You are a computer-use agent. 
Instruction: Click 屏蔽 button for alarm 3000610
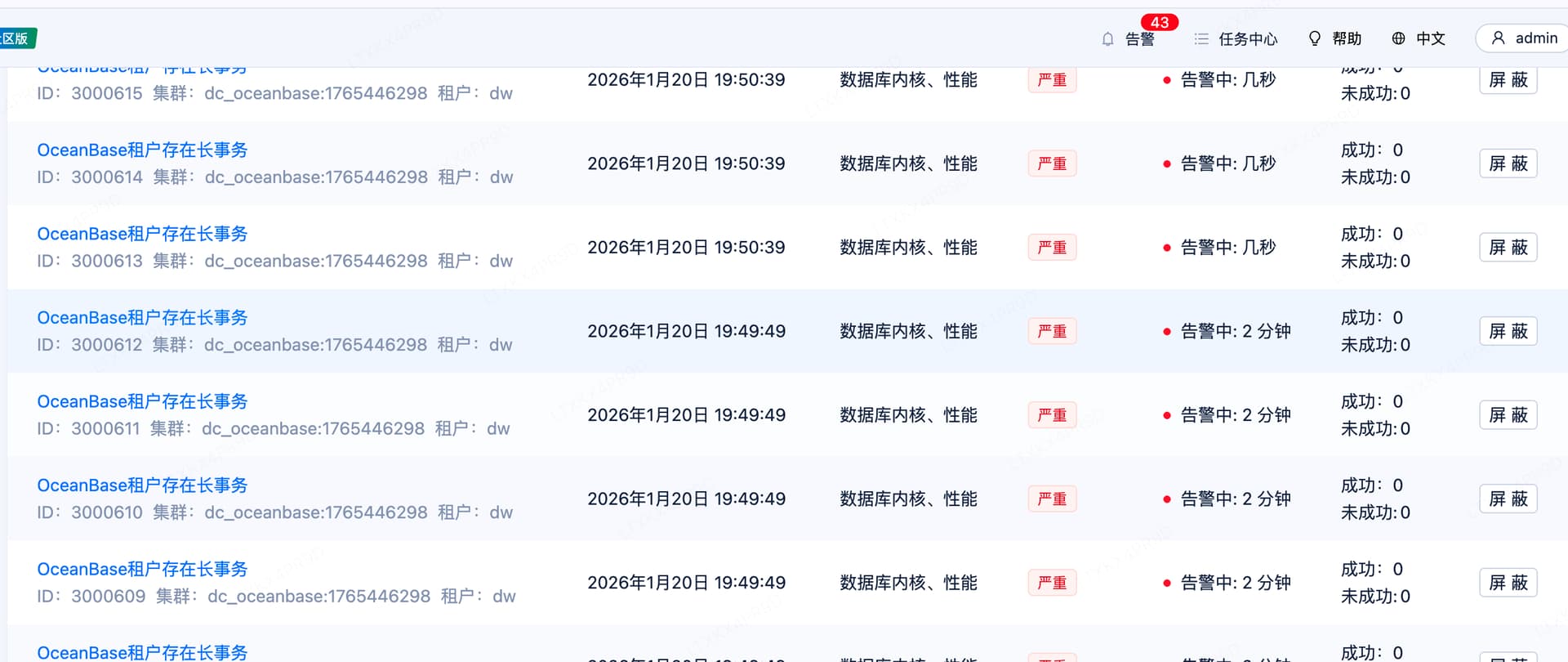coord(1508,499)
